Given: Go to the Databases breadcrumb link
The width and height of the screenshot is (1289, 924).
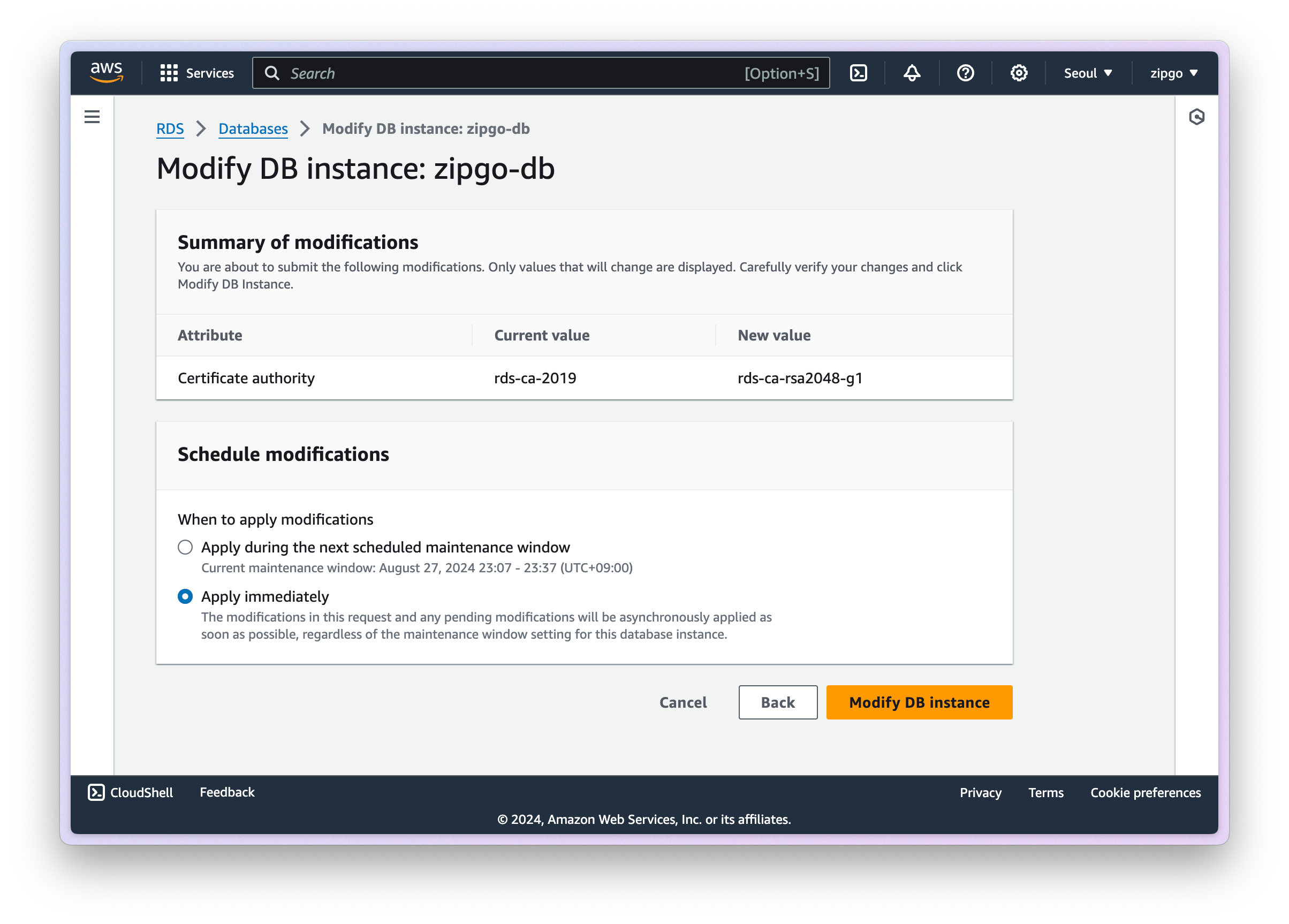Looking at the screenshot, I should pos(253,129).
